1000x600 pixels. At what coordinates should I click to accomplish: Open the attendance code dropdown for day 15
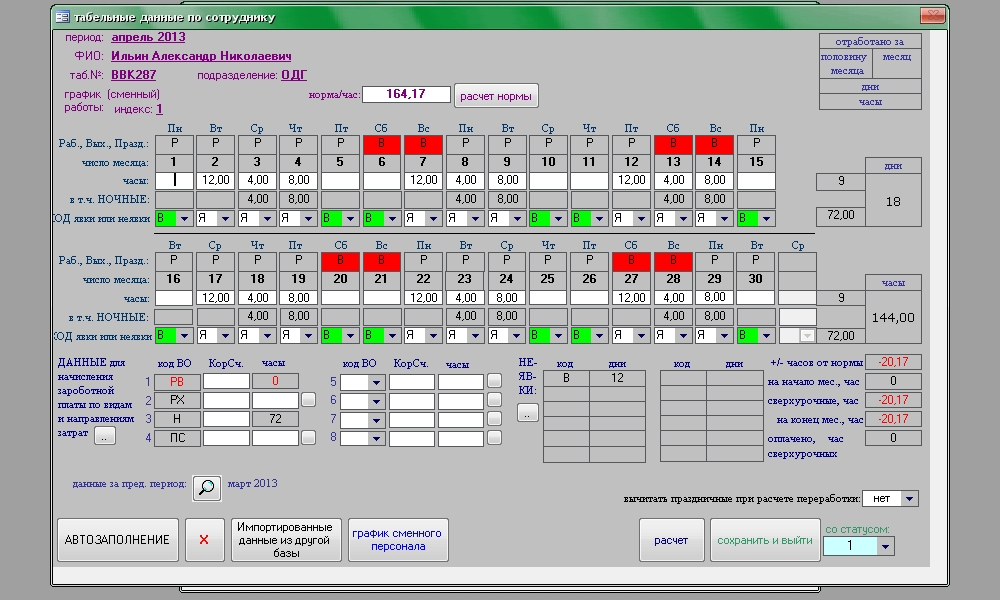coord(766,219)
